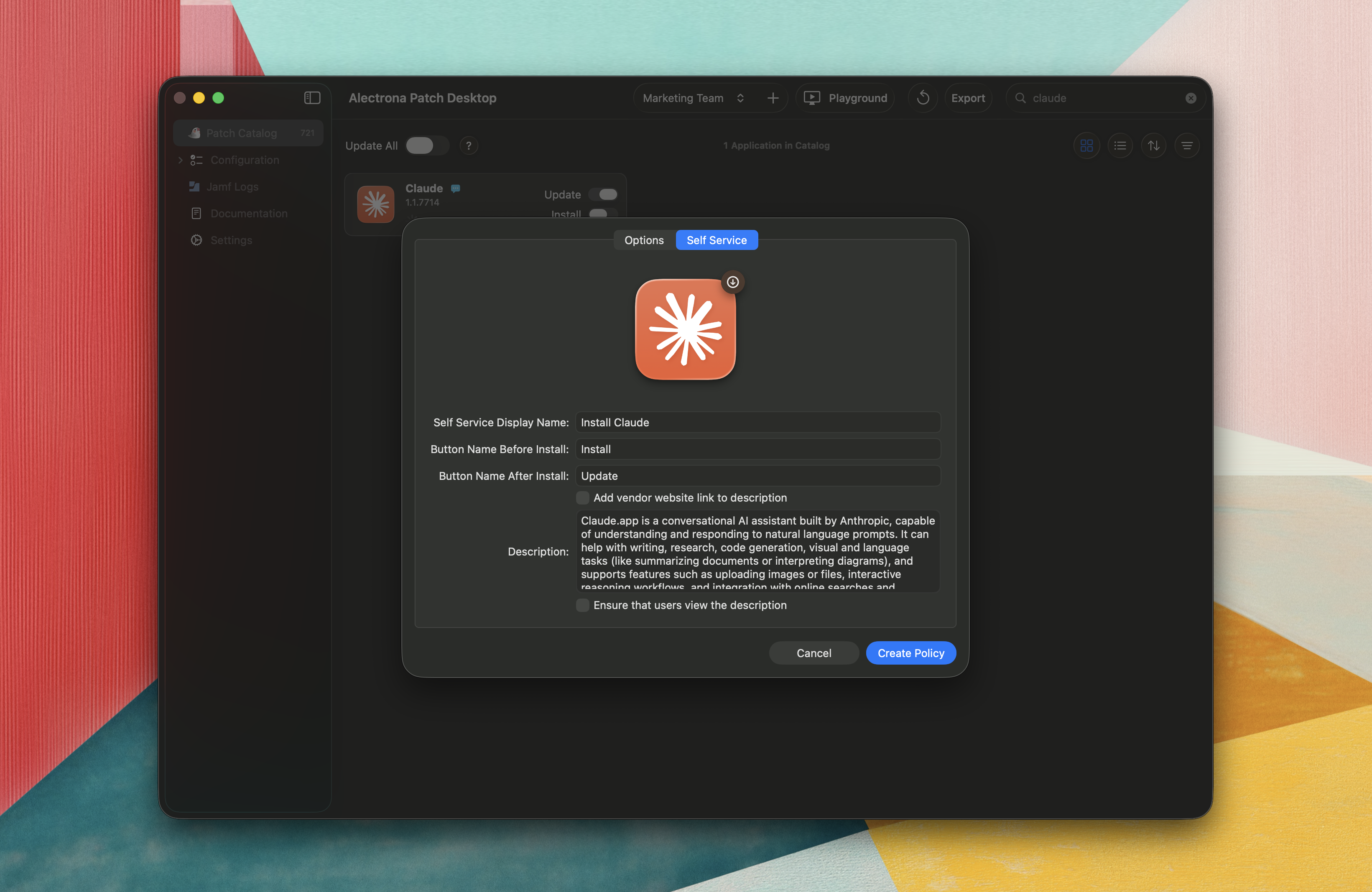Open the sort order control
1372x892 pixels.
point(1153,145)
